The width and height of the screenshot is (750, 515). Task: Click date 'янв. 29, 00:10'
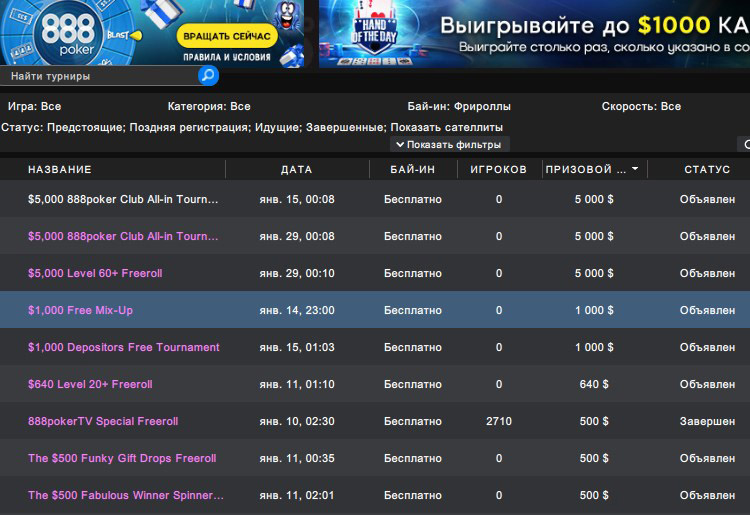(x=297, y=273)
